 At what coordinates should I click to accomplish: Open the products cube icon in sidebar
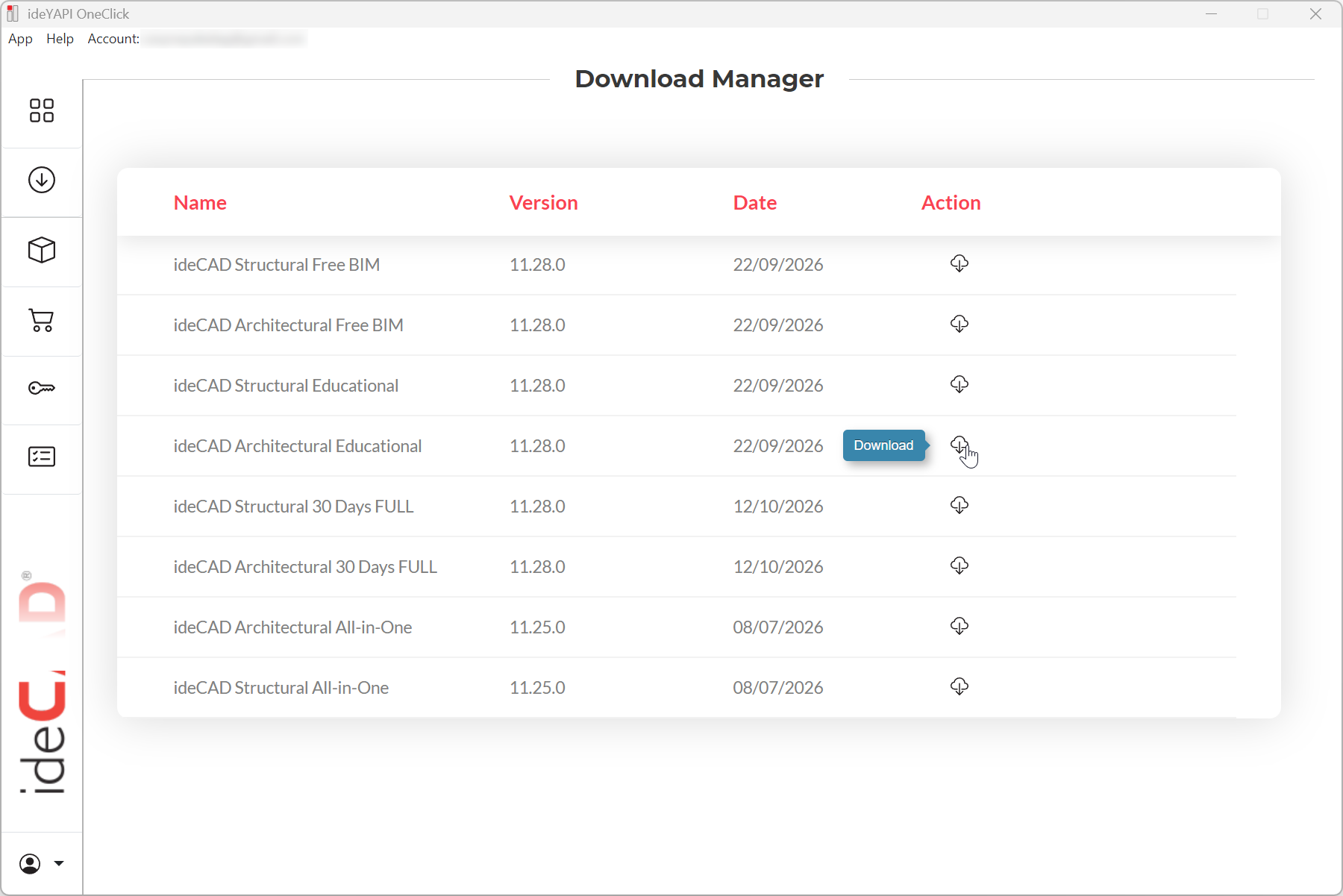coord(42,250)
